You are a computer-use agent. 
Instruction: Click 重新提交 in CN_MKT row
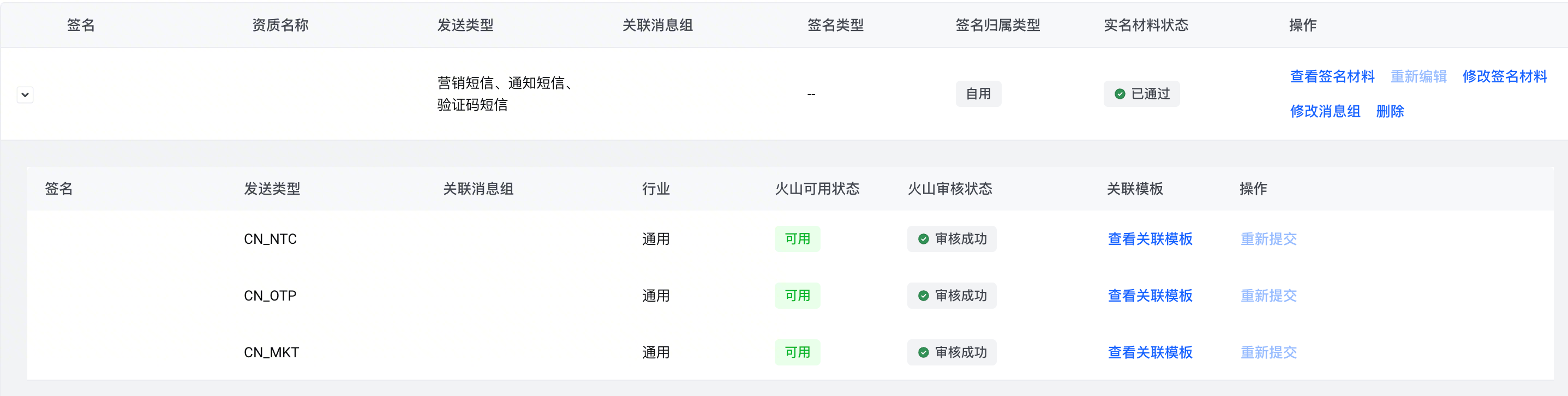click(1268, 352)
